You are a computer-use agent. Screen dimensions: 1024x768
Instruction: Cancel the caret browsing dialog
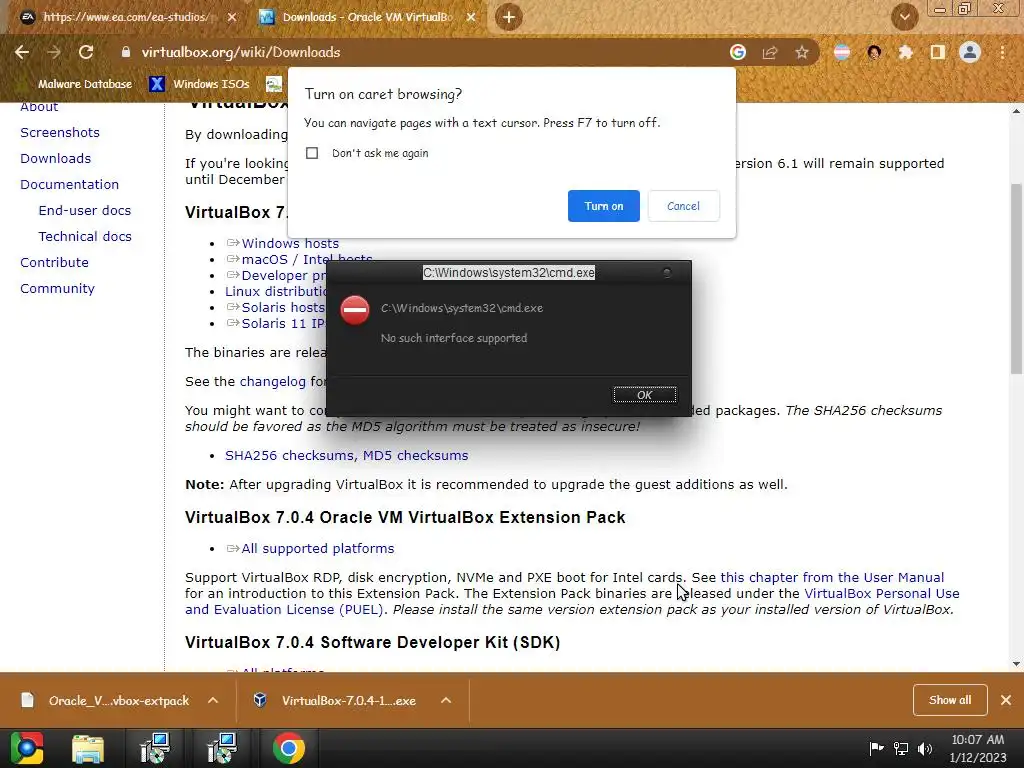pyautogui.click(x=683, y=206)
